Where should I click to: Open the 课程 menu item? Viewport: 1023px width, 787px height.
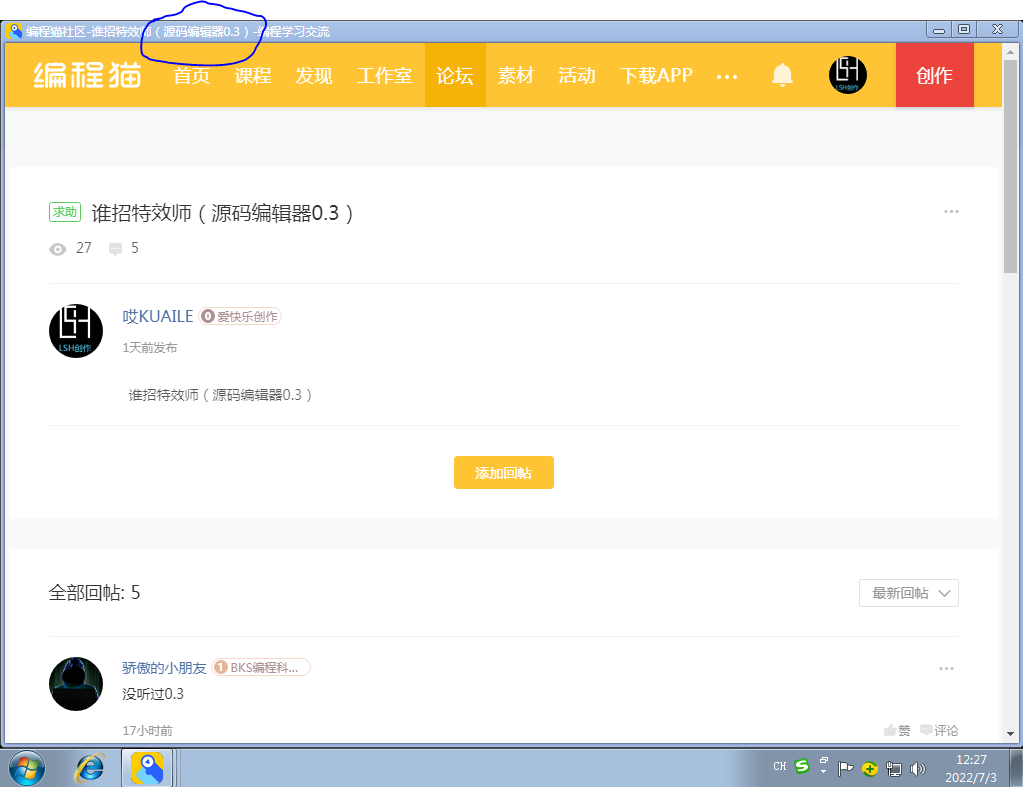point(253,75)
